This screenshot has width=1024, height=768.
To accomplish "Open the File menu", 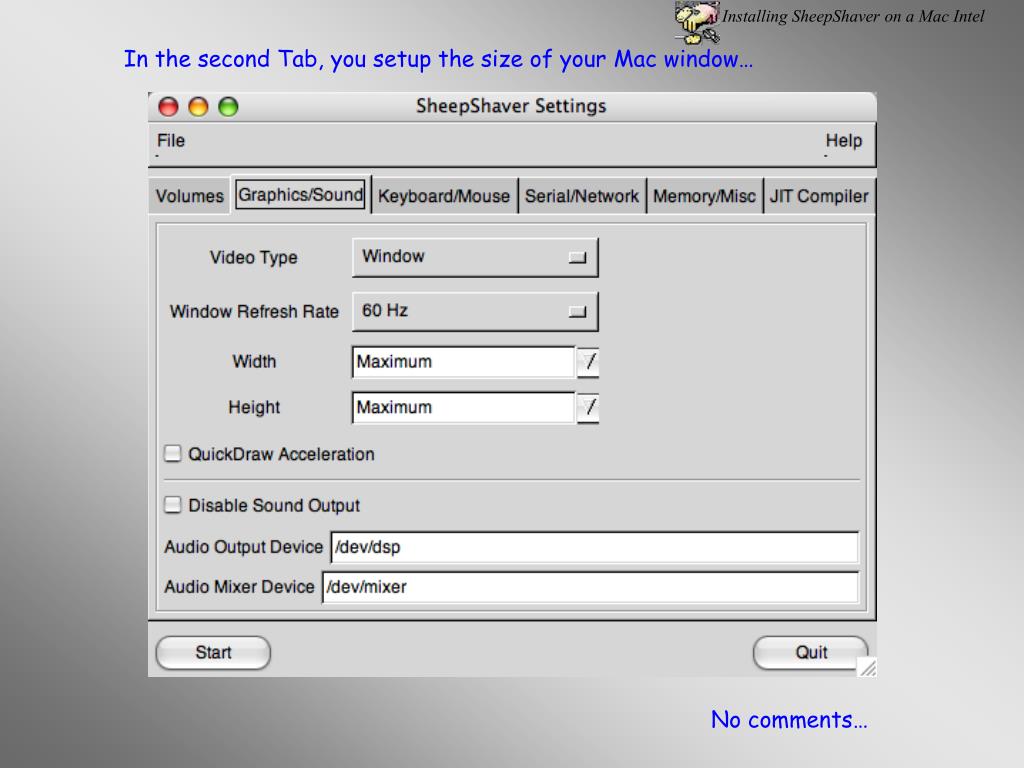I will [x=171, y=141].
